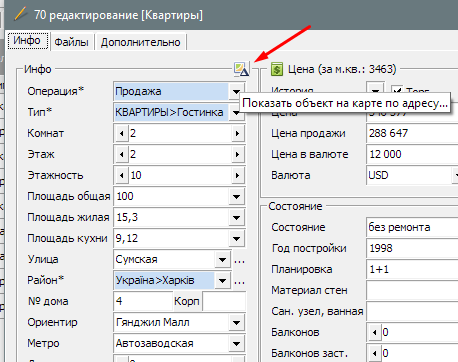Expand the Площадь общая dropdown
The image size is (458, 362).
pyautogui.click(x=236, y=197)
